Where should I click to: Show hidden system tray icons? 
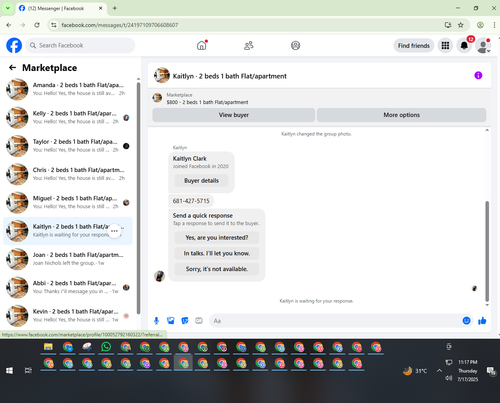click(439, 371)
